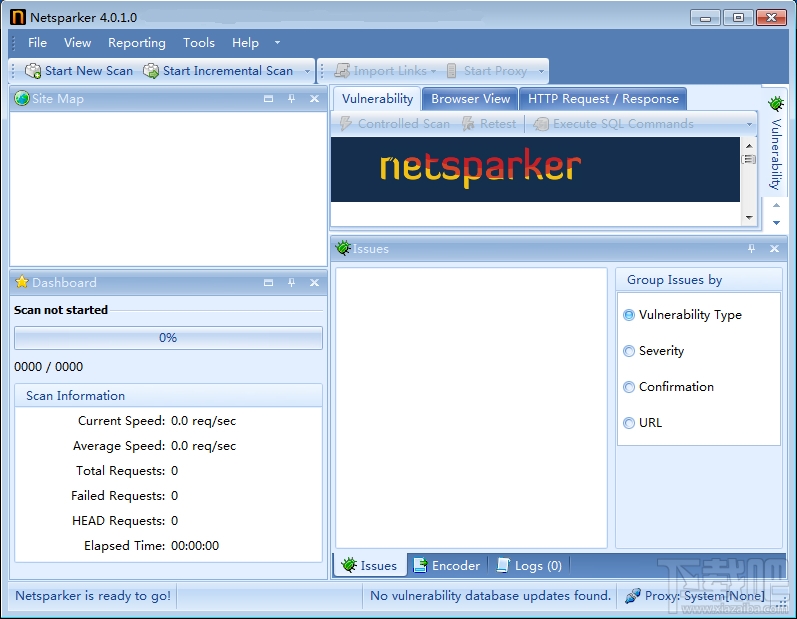Group issues by Severity
The height and width of the screenshot is (619, 797).
coord(654,351)
